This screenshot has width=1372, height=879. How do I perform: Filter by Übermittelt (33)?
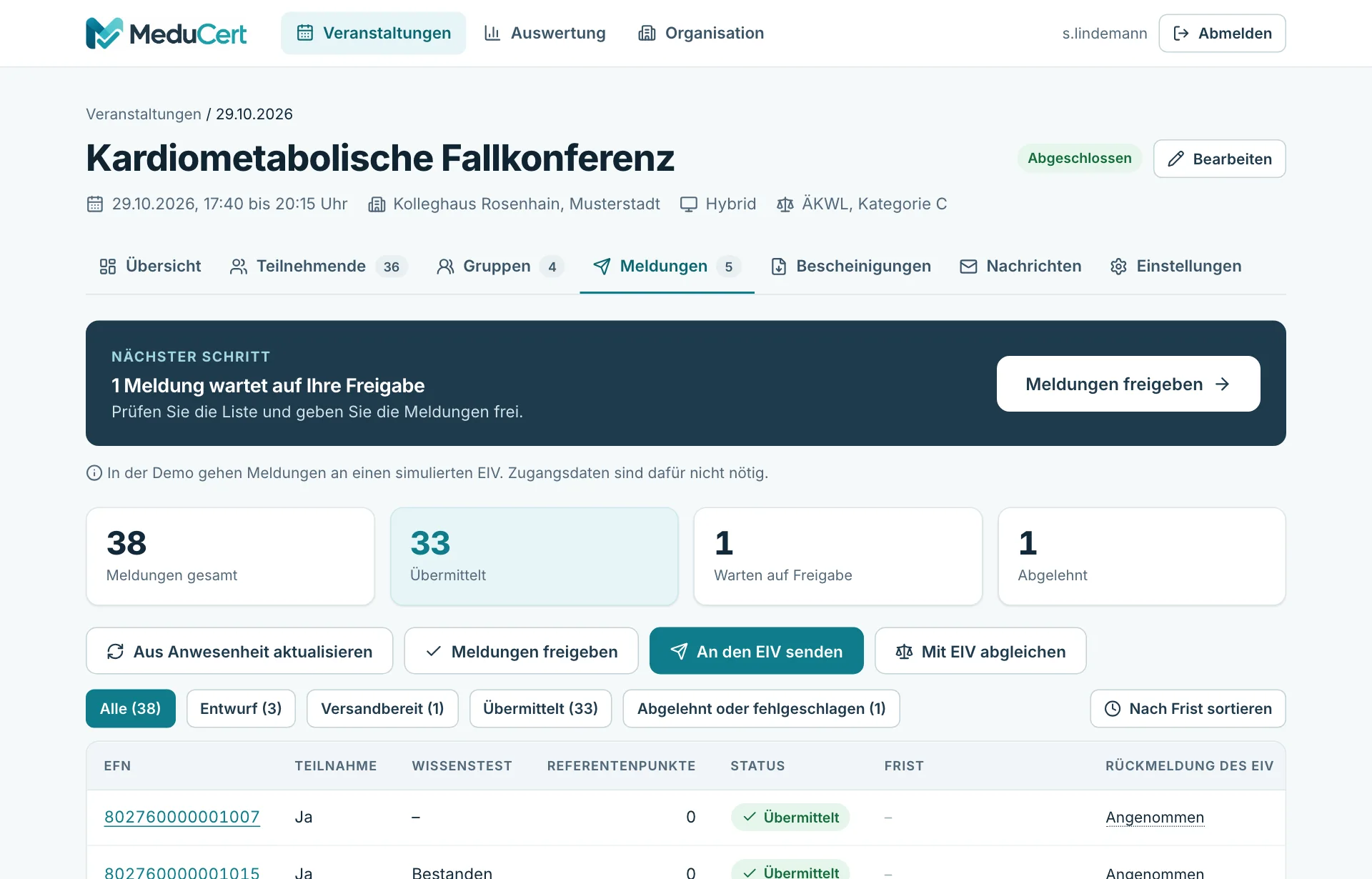coord(540,709)
